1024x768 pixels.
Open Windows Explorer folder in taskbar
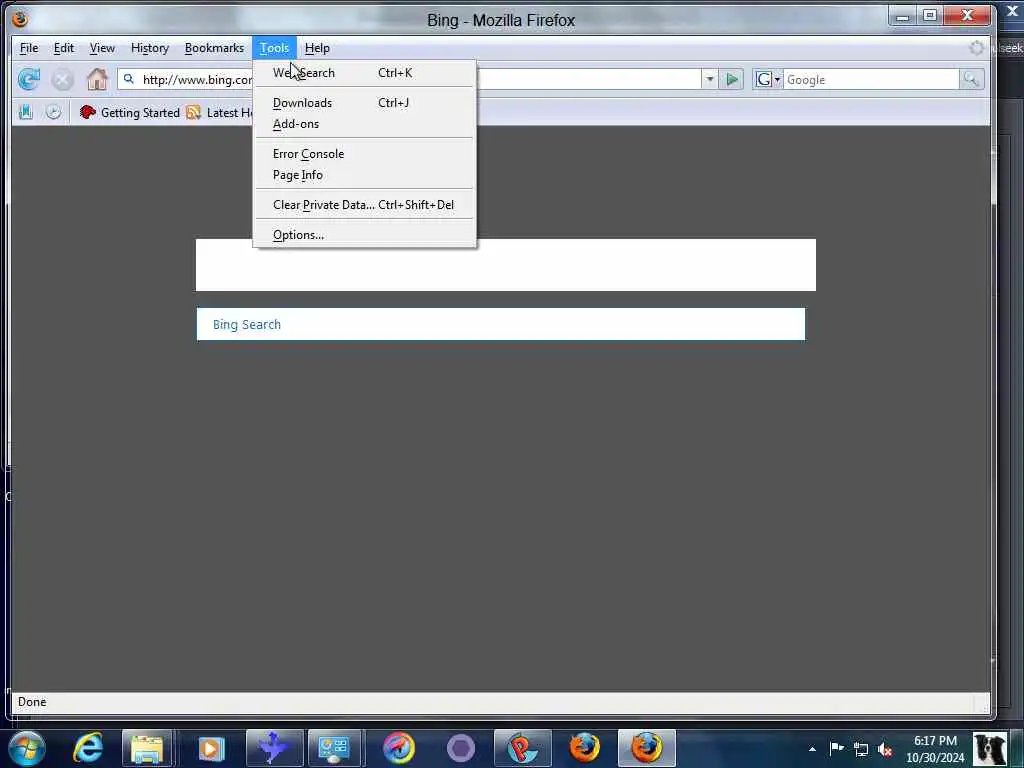147,748
